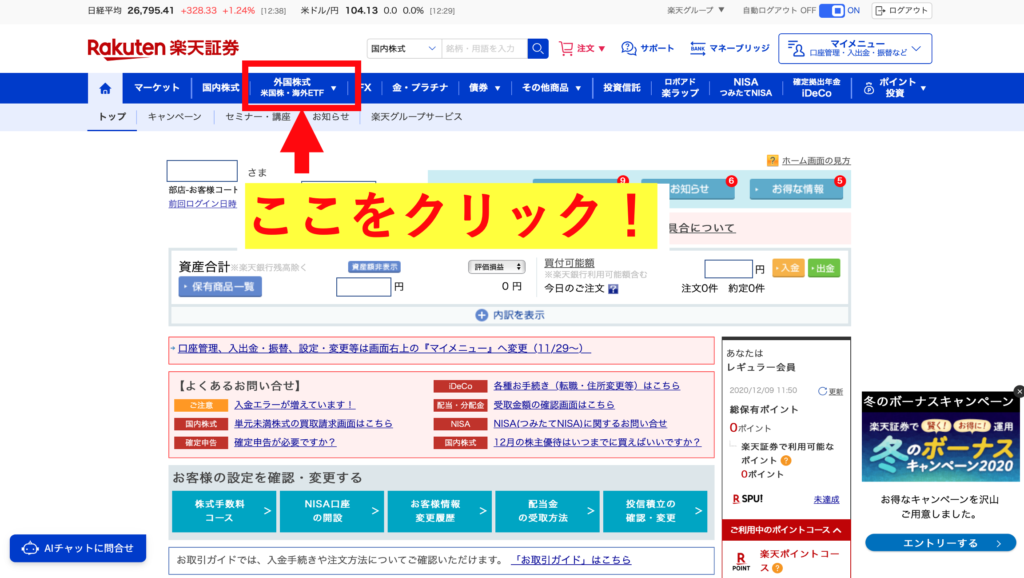Click the 保有商品一覧 button

click(220, 287)
